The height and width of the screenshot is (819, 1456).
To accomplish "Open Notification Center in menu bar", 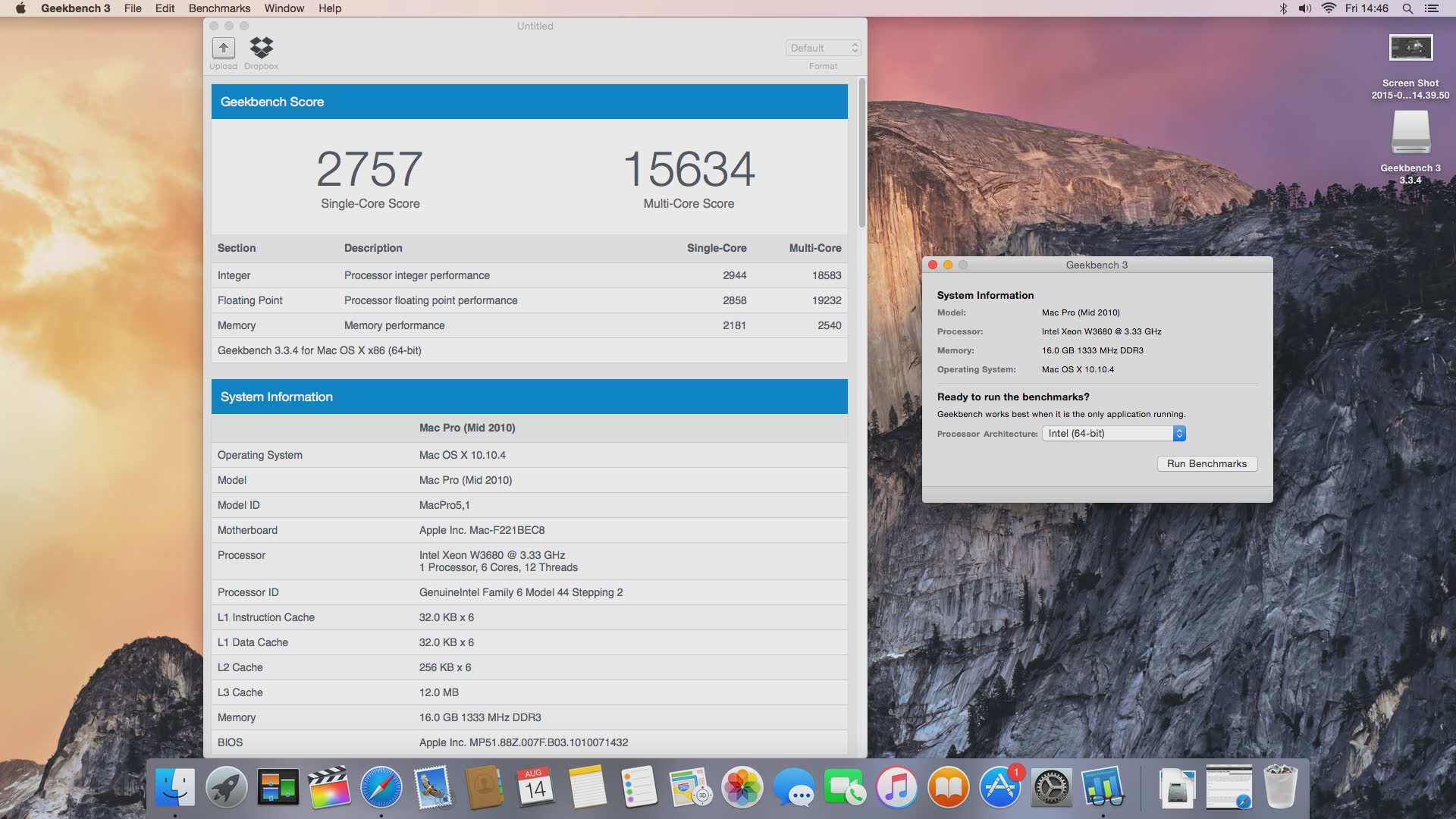I will coord(1432,8).
